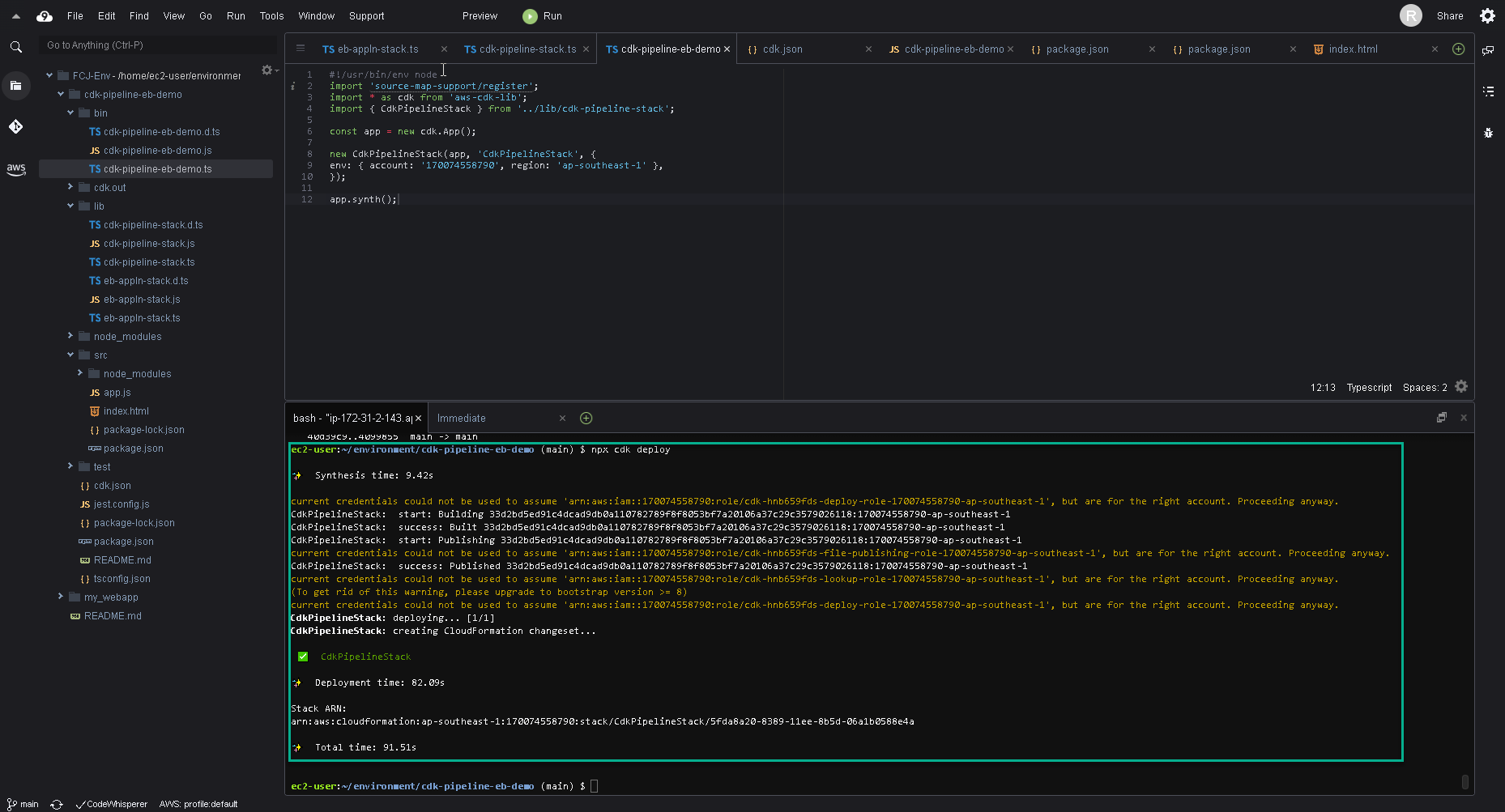
Task: Open tsconfig.json in the file tree
Action: tap(122, 579)
